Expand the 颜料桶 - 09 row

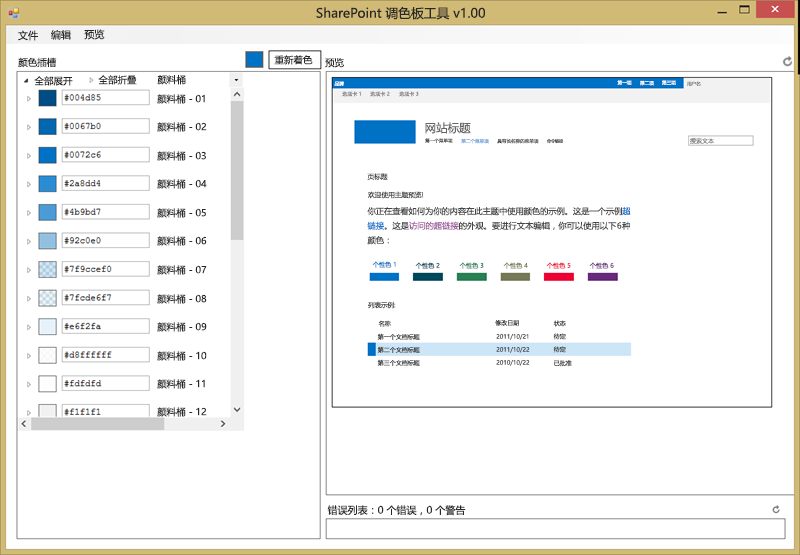tap(29, 327)
